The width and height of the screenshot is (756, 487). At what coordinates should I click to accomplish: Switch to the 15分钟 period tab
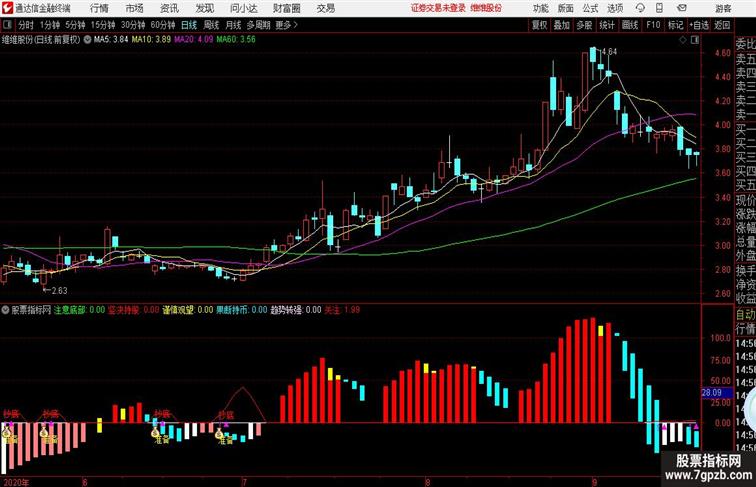tap(103, 25)
